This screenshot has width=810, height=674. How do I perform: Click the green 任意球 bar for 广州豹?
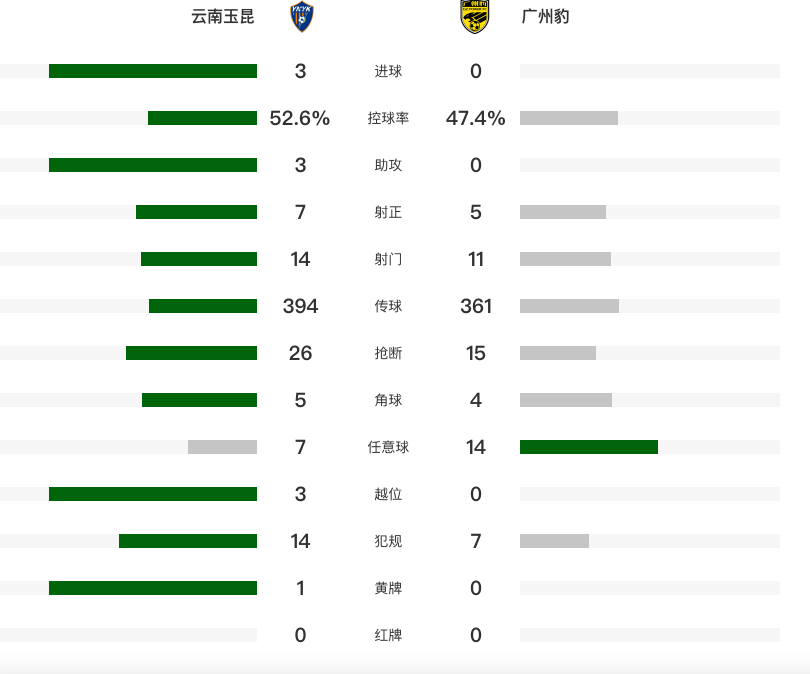[x=589, y=447]
